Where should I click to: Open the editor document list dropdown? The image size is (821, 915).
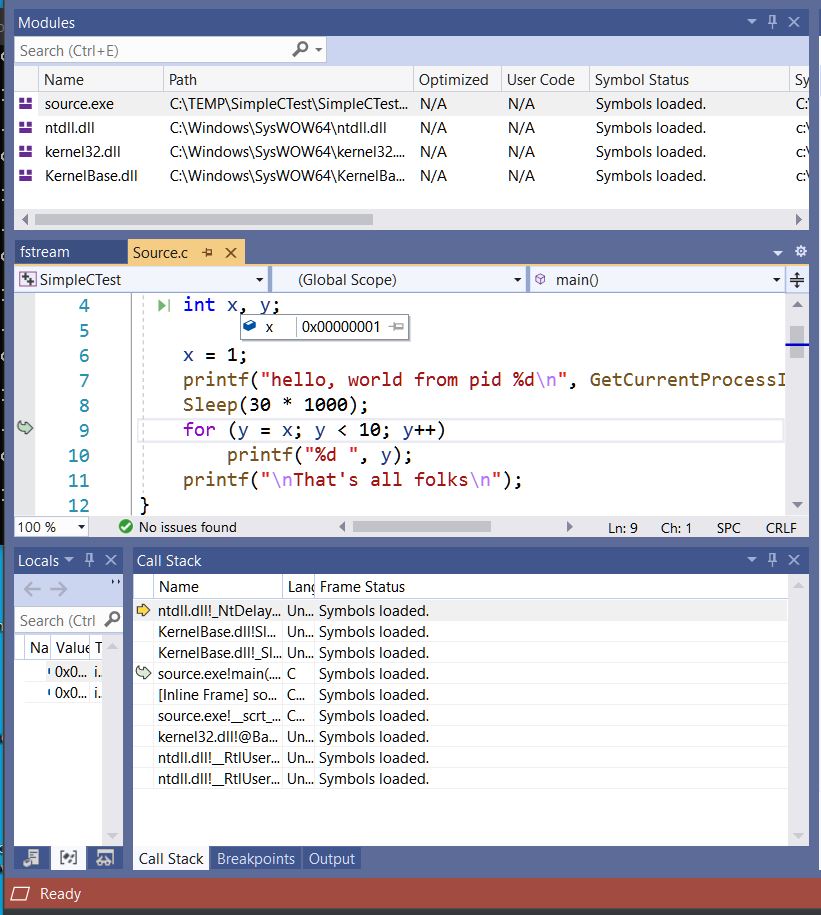(777, 253)
